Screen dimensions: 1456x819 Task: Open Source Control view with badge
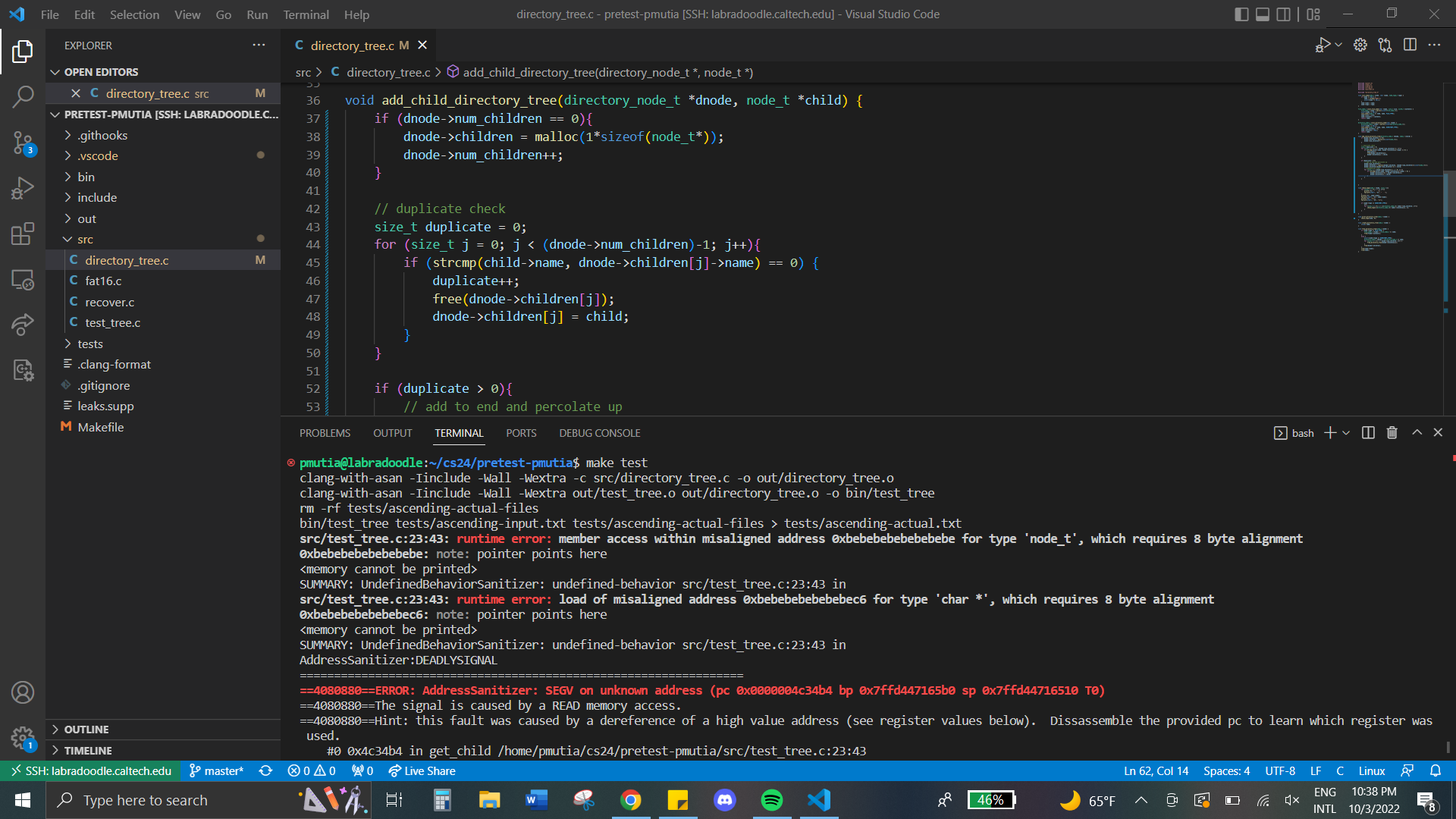tap(23, 143)
